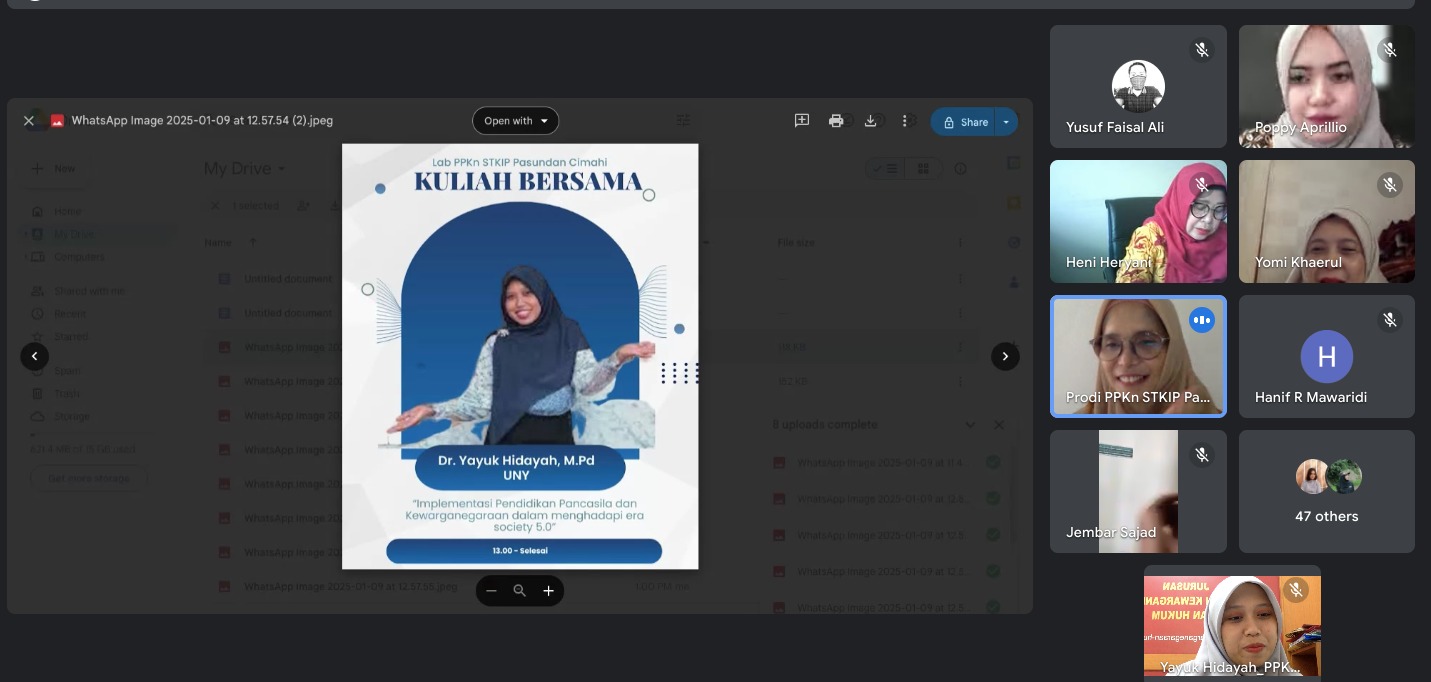Click the speaking indicator on Prodi PPKn tile
Image resolution: width=1431 pixels, height=682 pixels.
tap(1201, 320)
